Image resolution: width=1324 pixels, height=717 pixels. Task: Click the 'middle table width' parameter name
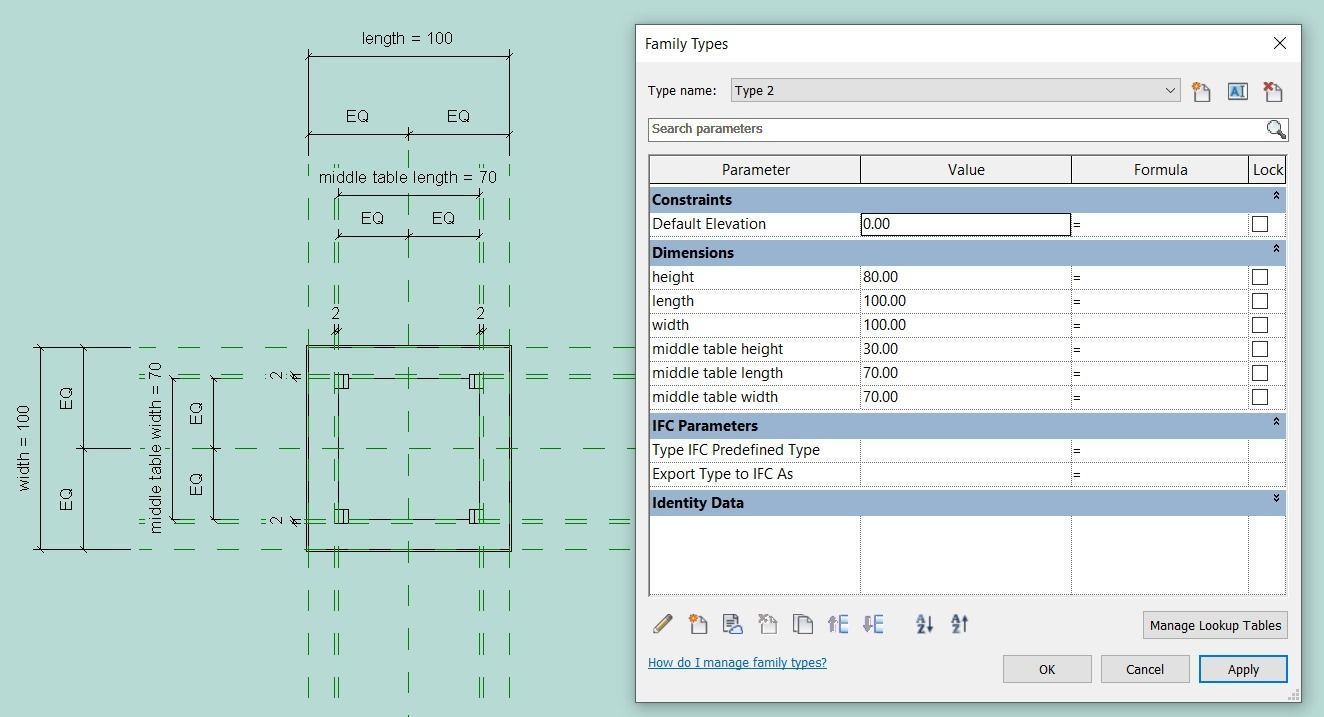(x=714, y=397)
